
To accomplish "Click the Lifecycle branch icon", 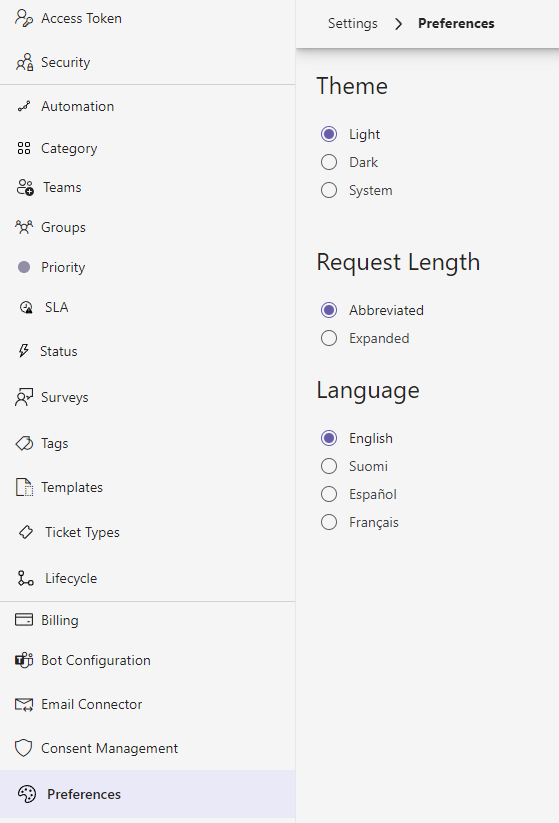I will [26, 578].
